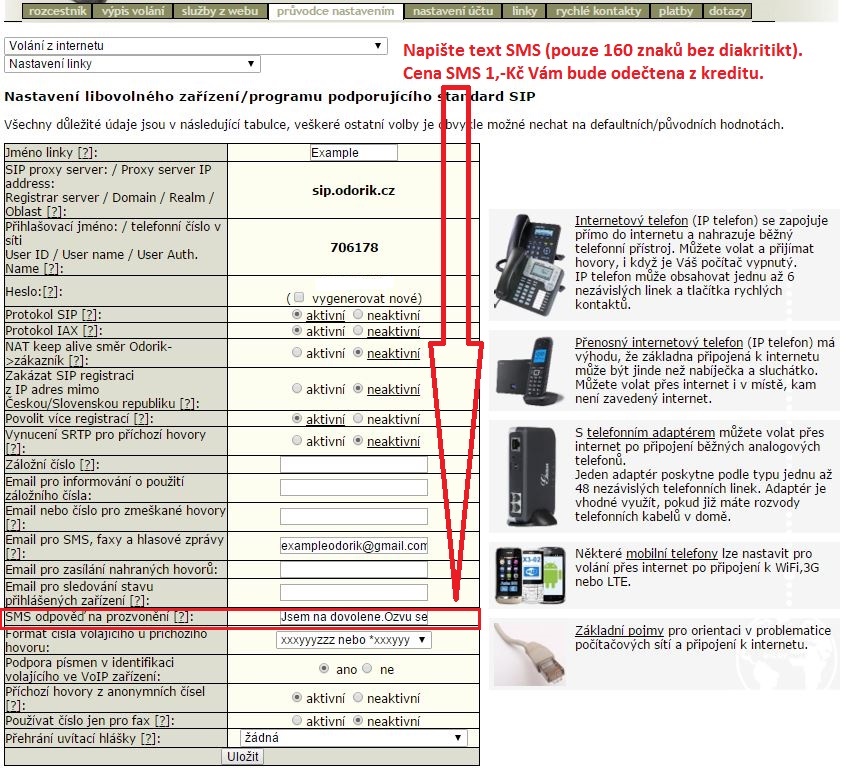Image resolution: width=855 pixels, height=773 pixels.
Task: Select průvodce nastavením tab
Action: 335,11
